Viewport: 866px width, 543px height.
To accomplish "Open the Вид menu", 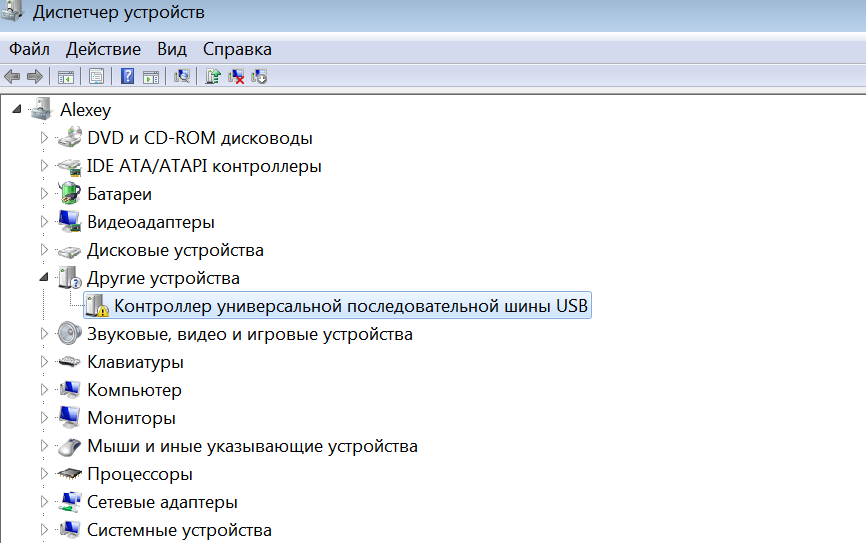I will tap(172, 49).
